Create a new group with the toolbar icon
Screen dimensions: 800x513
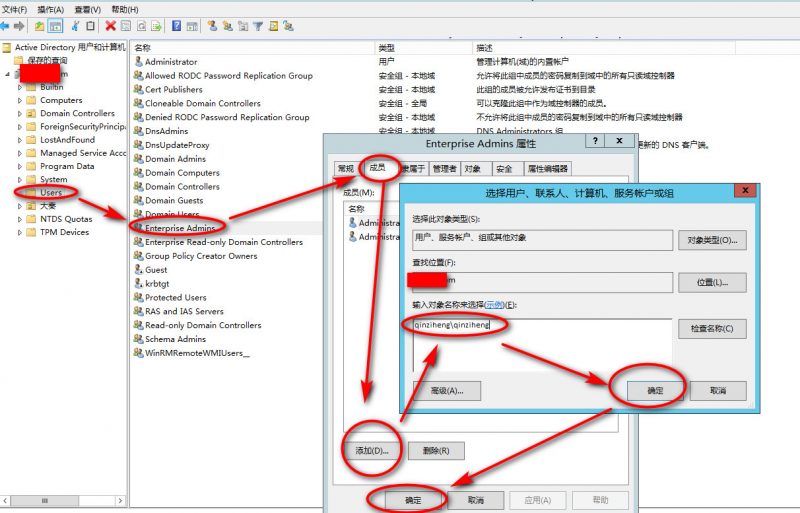(228, 26)
